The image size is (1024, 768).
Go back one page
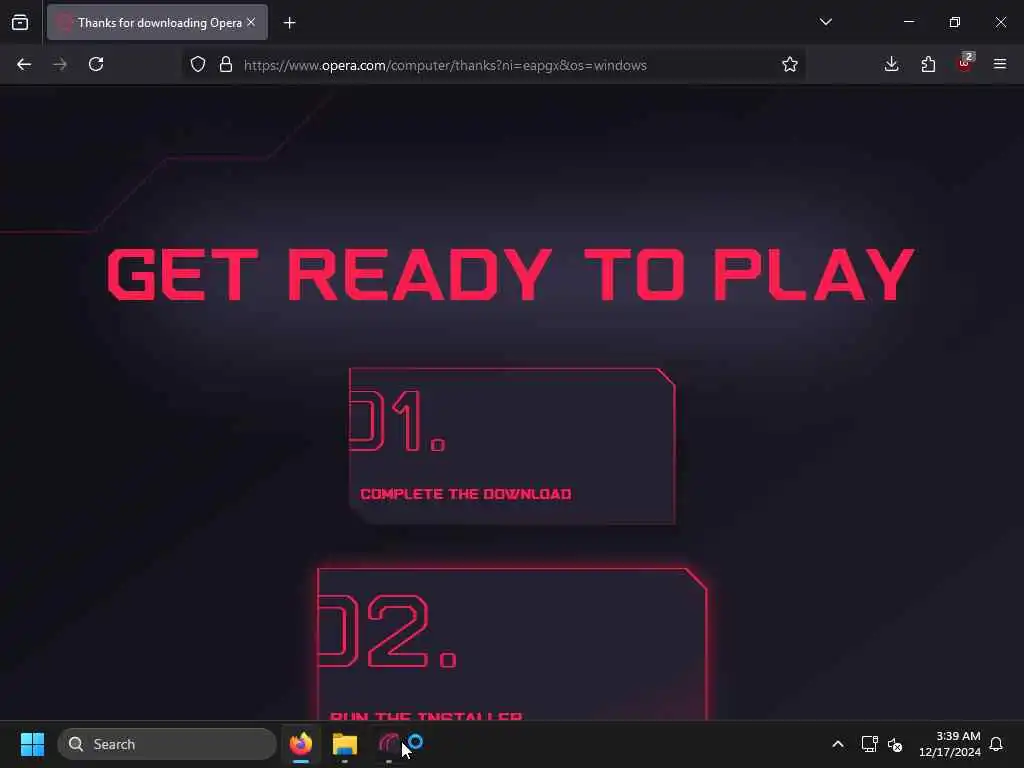[x=24, y=64]
